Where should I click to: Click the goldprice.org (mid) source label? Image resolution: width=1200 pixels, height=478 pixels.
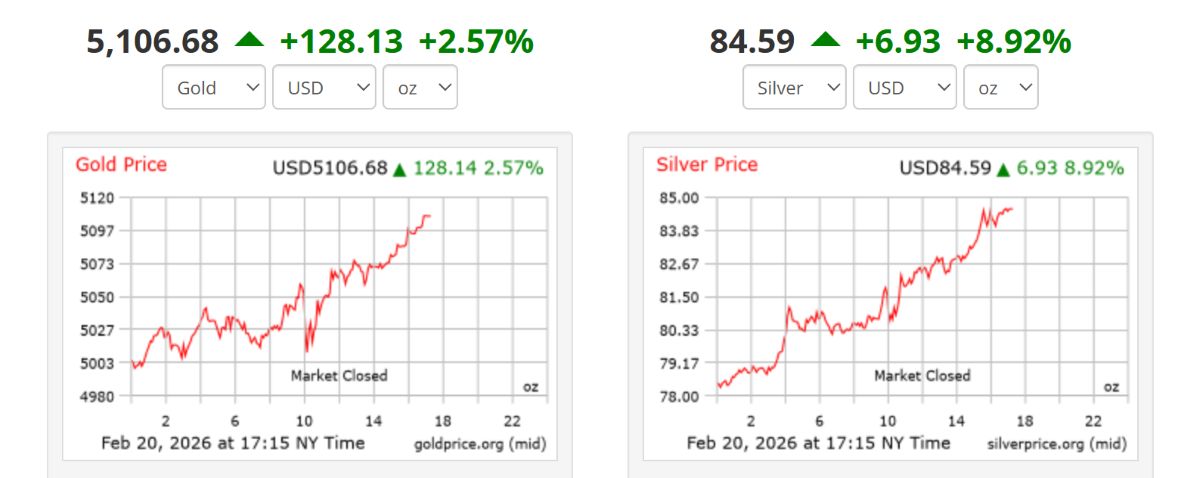tap(478, 443)
